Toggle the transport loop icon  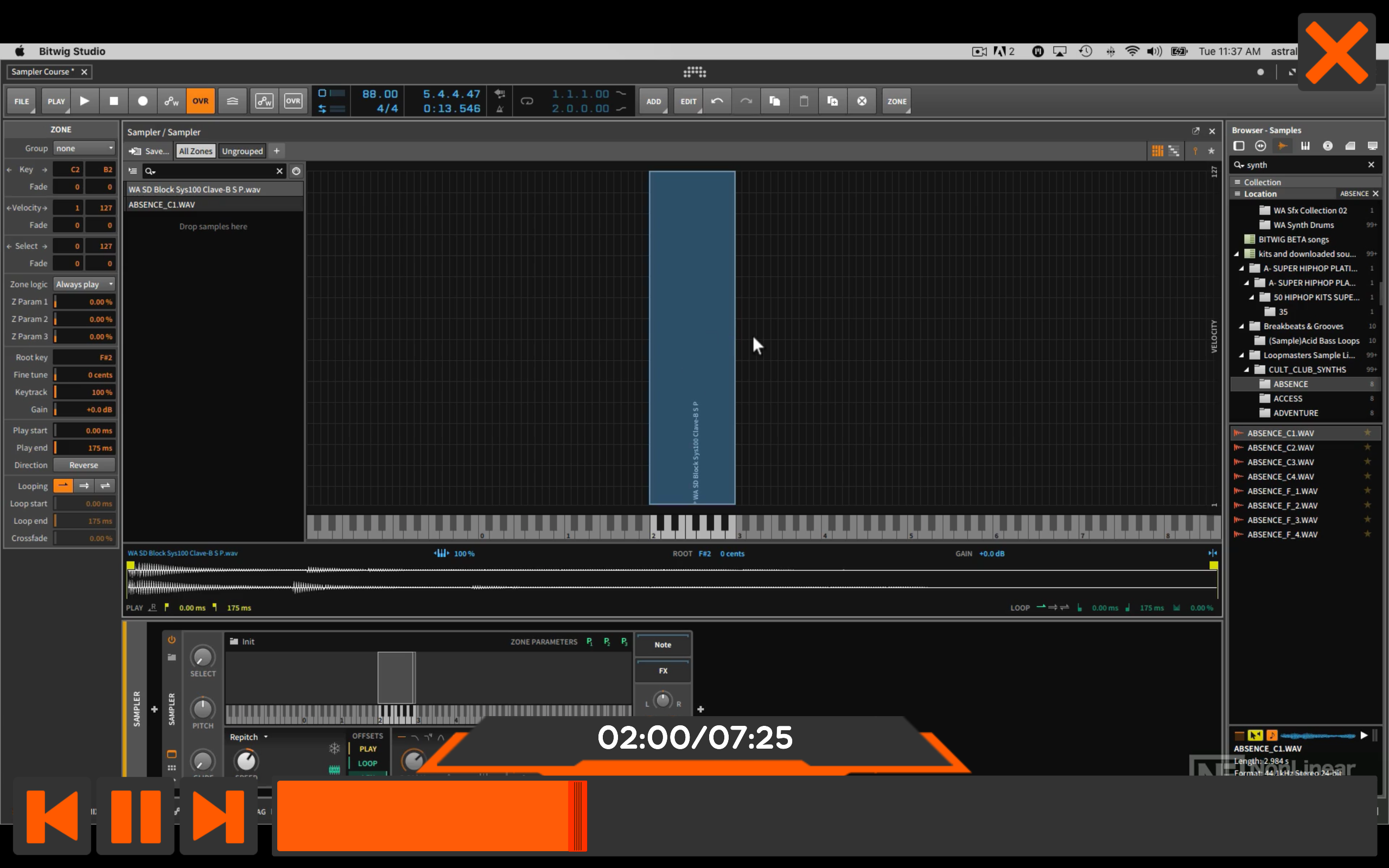point(526,101)
